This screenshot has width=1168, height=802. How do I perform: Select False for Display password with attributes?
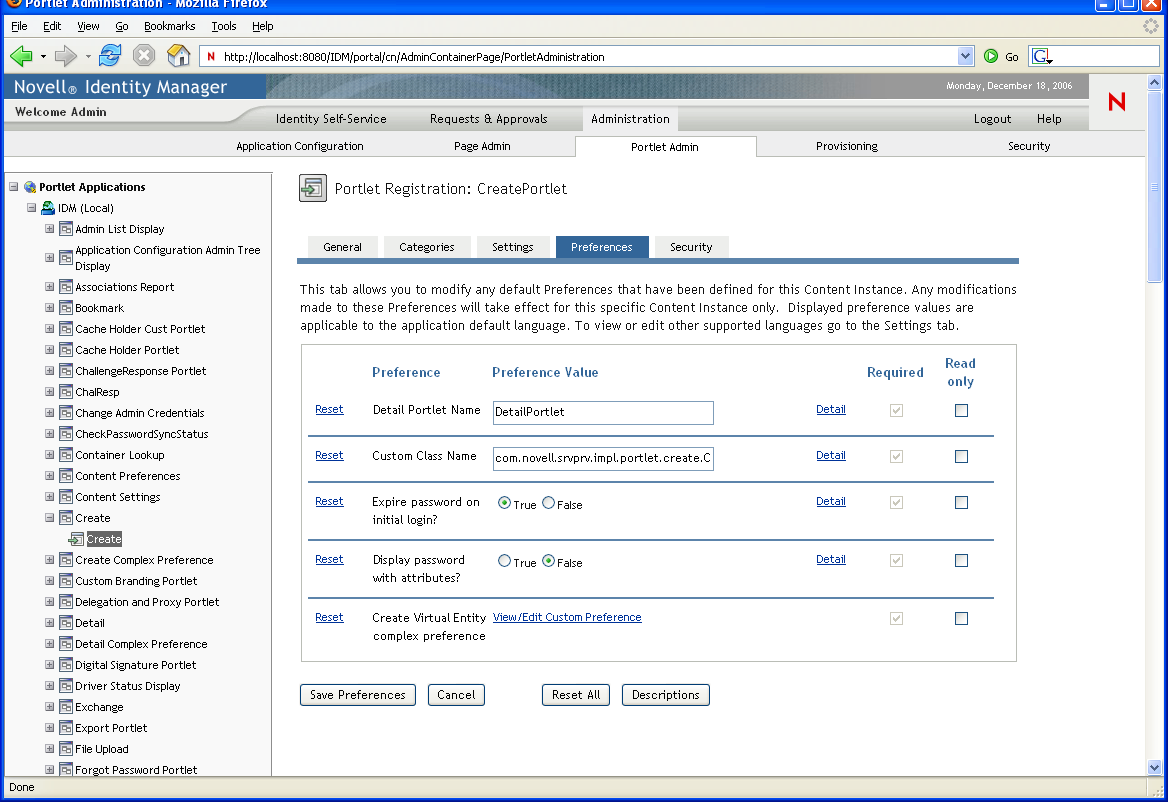coord(548,561)
